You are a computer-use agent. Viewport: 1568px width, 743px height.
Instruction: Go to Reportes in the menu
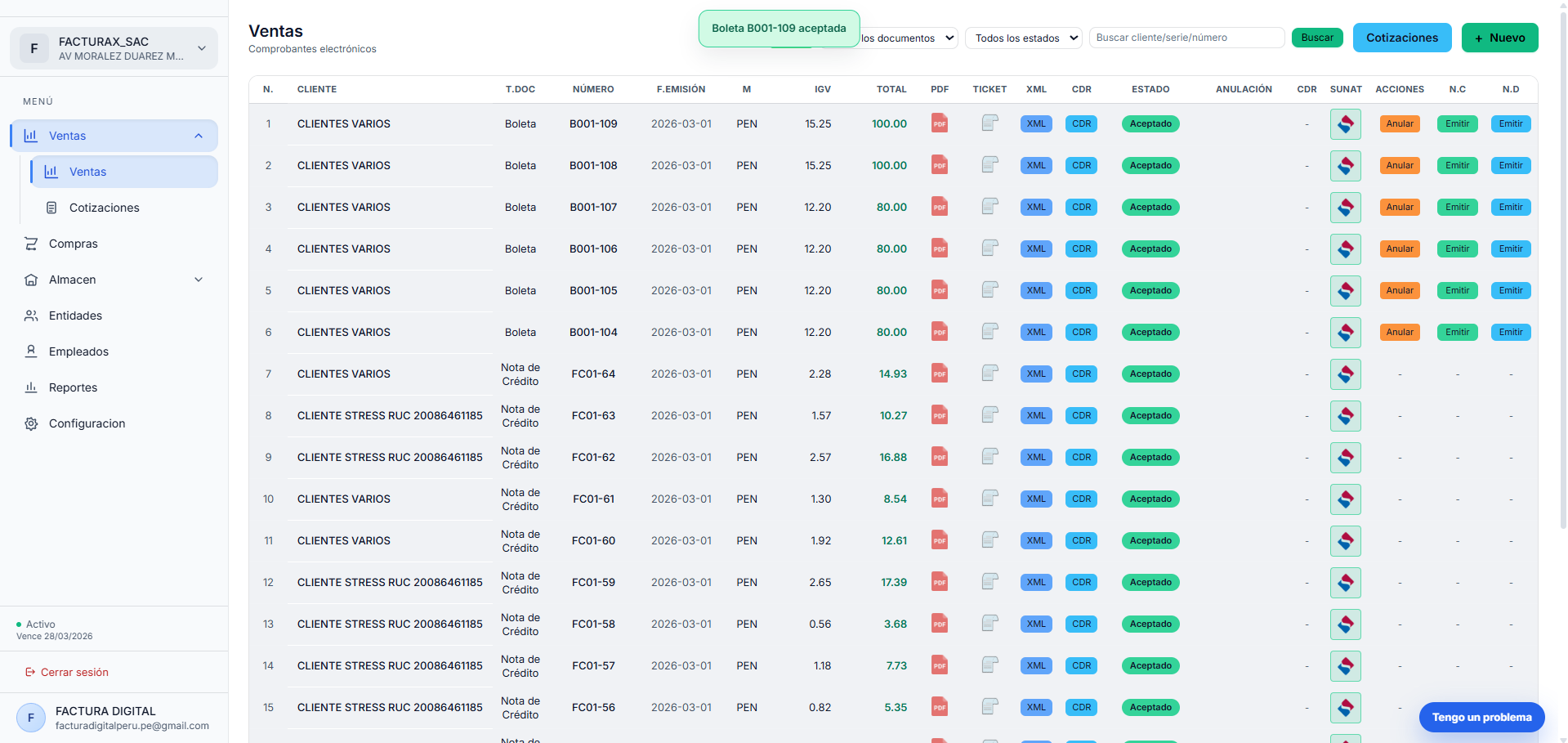73,387
